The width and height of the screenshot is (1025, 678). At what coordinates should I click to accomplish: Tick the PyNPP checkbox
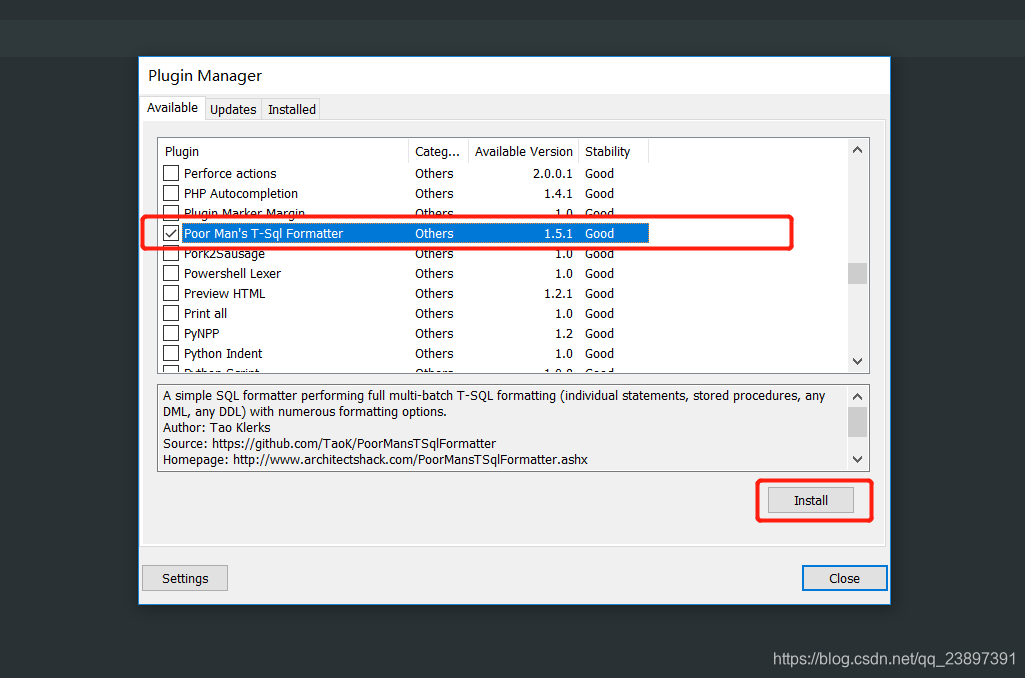point(171,333)
